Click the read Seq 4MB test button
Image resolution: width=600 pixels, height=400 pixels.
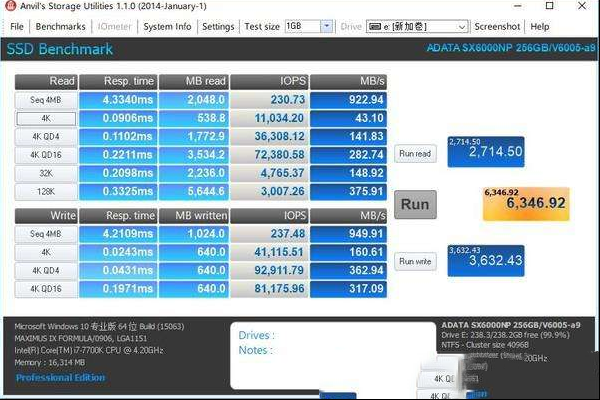click(46, 100)
